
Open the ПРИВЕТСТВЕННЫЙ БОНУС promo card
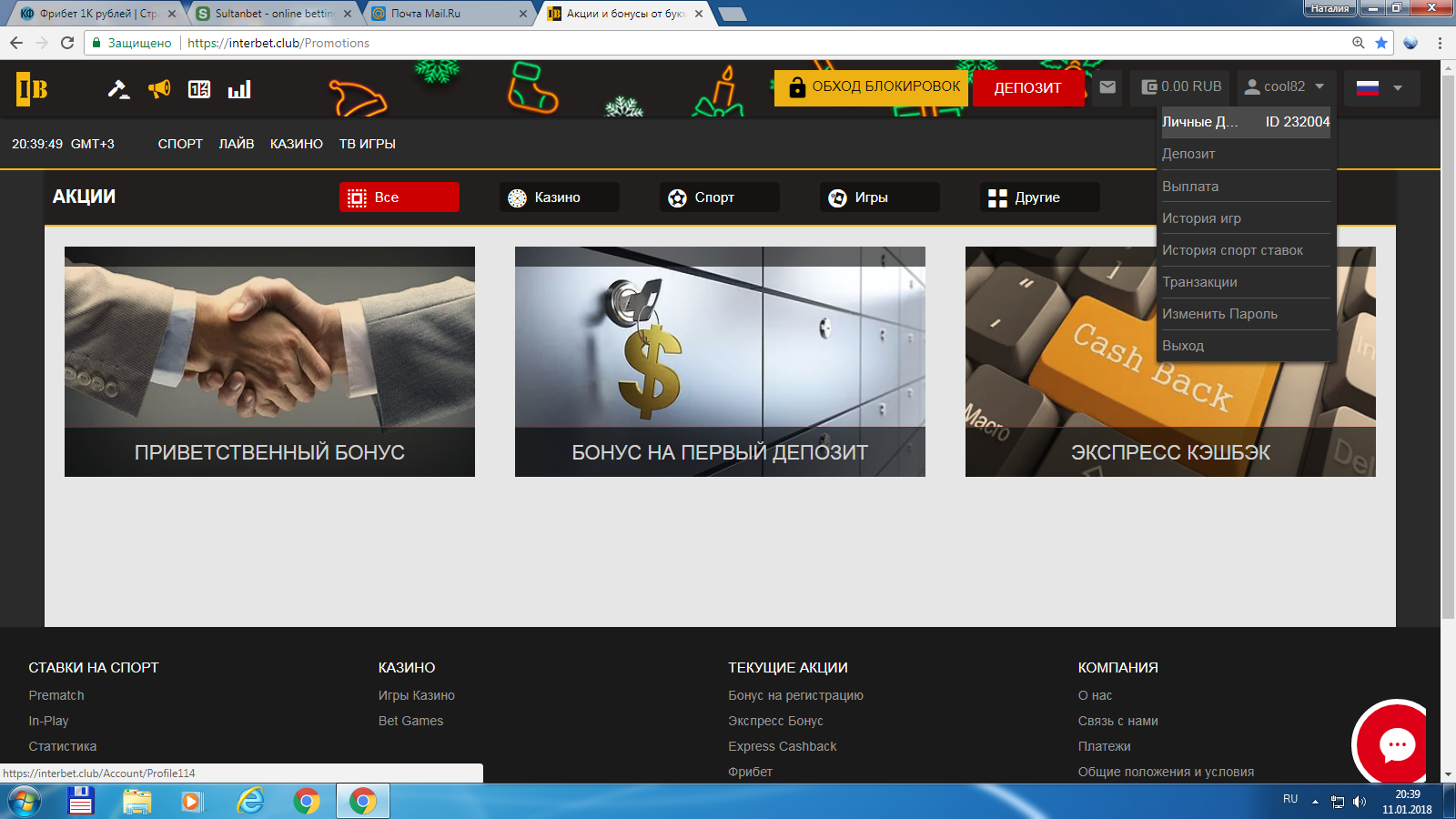[269, 361]
